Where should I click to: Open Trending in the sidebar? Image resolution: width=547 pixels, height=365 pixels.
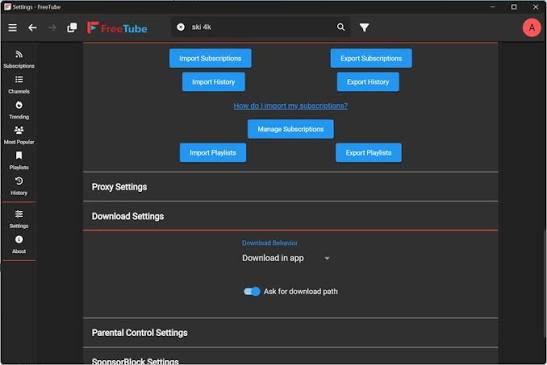tap(19, 110)
